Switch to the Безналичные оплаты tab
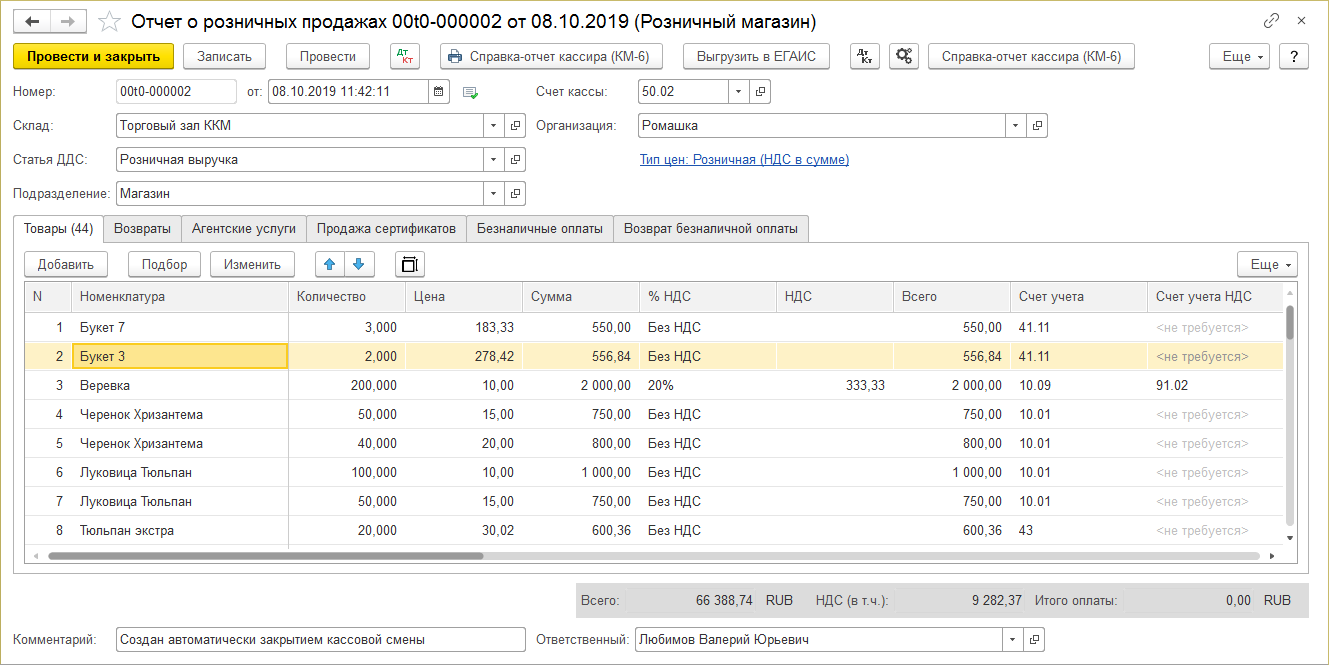 coord(540,229)
